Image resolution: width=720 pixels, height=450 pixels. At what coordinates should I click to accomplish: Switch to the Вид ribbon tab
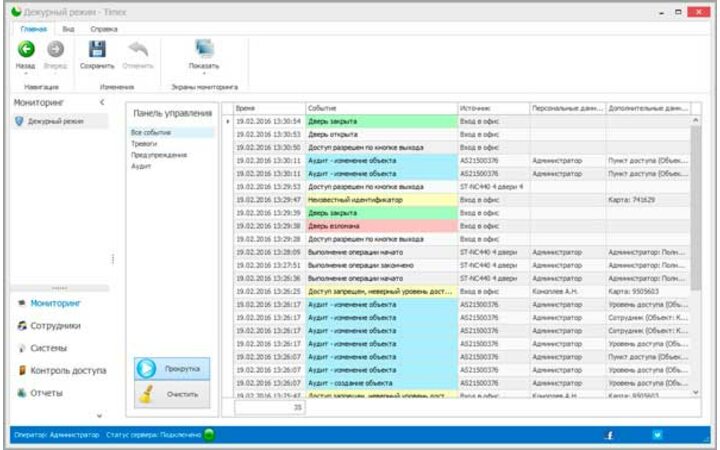pos(69,30)
